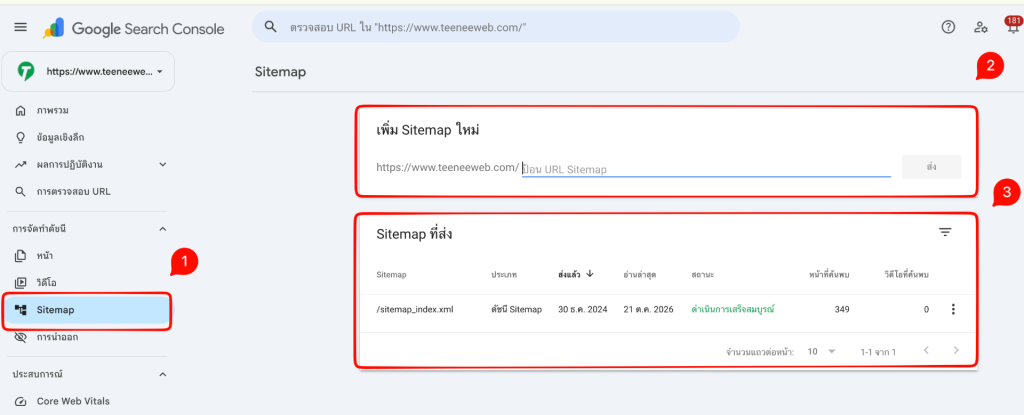Click the Google Search Console logo
Viewport: 1024px width, 415px height.
134,29
